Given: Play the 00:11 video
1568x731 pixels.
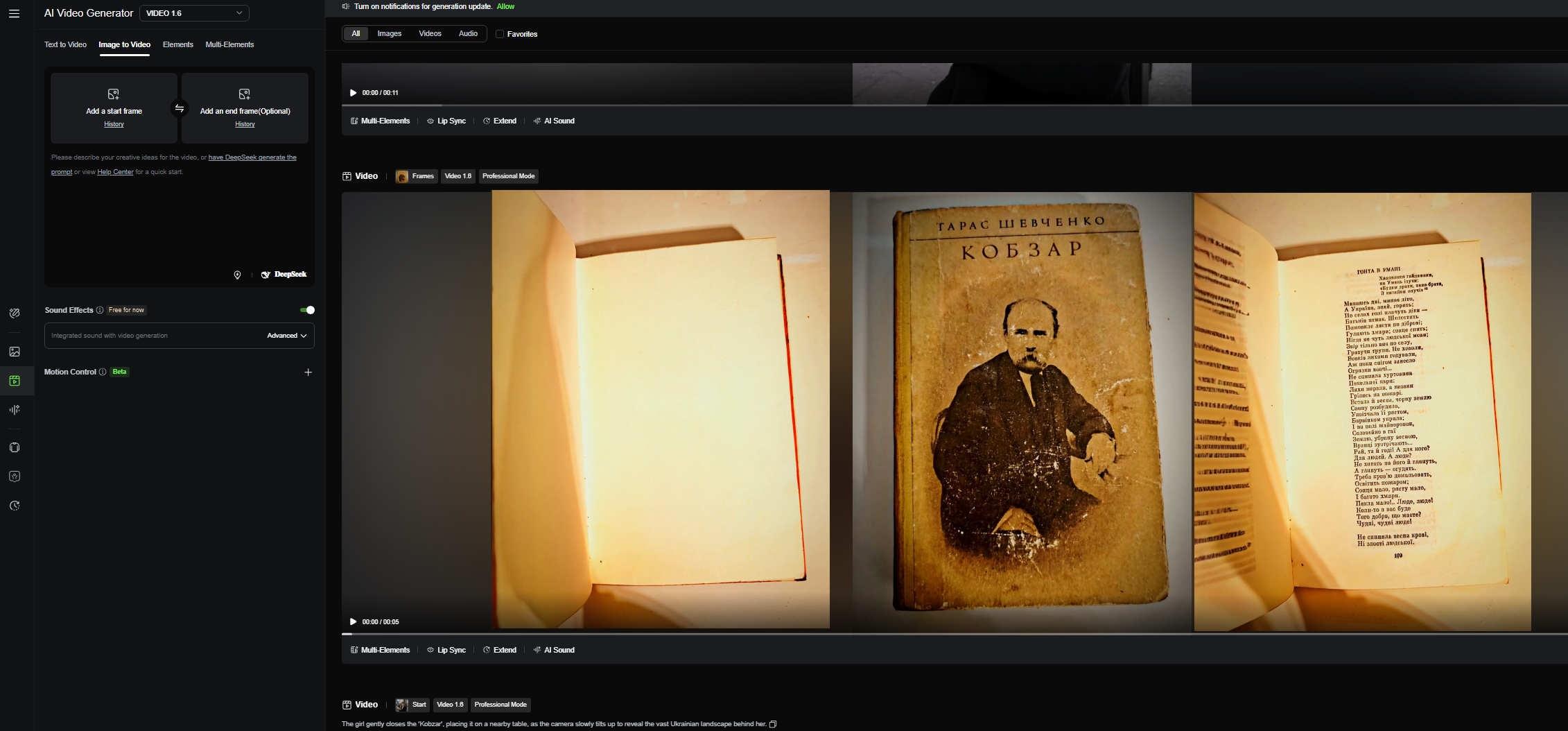Looking at the screenshot, I should 353,93.
